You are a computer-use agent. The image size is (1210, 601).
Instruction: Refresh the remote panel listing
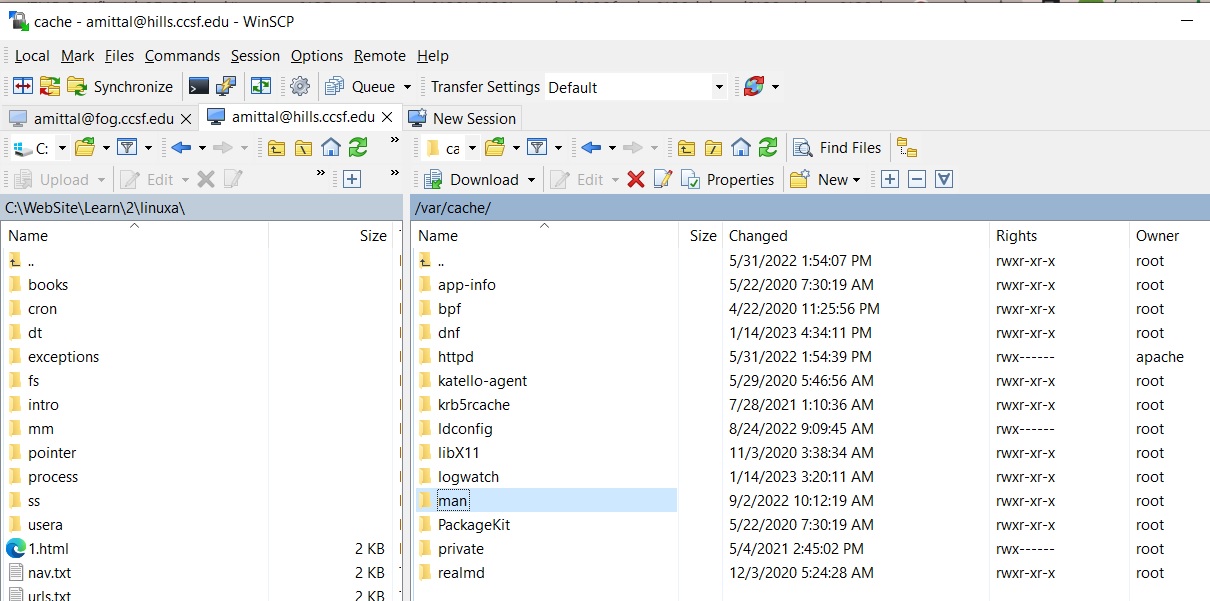click(768, 148)
